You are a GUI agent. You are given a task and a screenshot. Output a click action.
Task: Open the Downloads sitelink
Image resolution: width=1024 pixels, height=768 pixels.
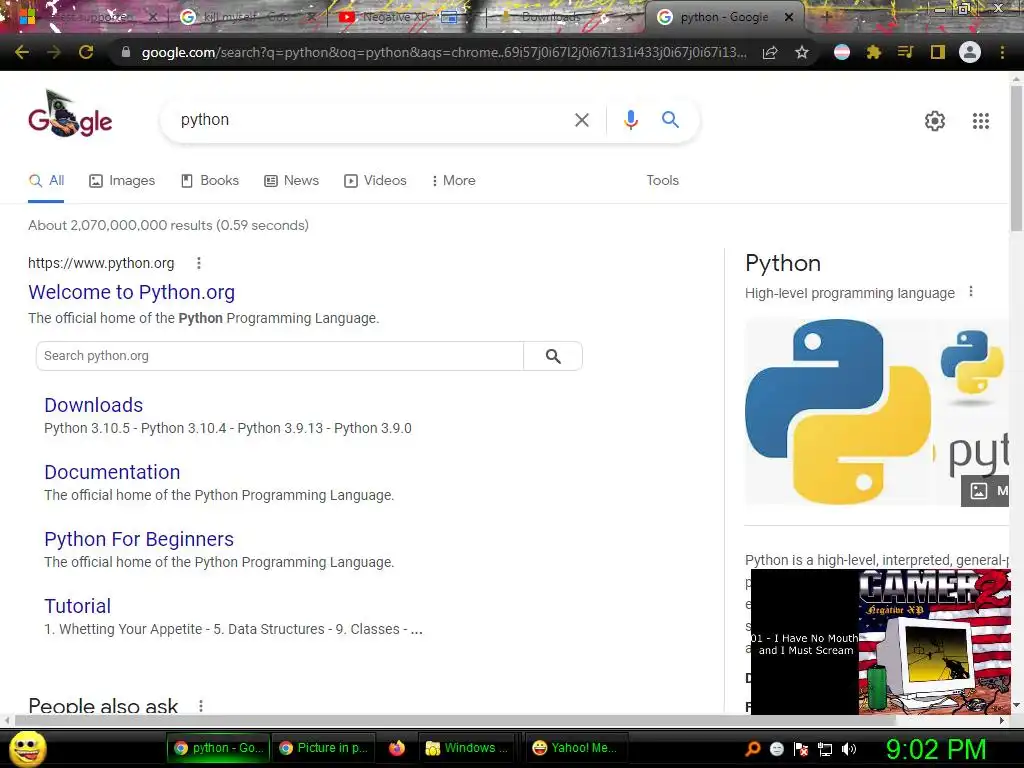tap(93, 405)
